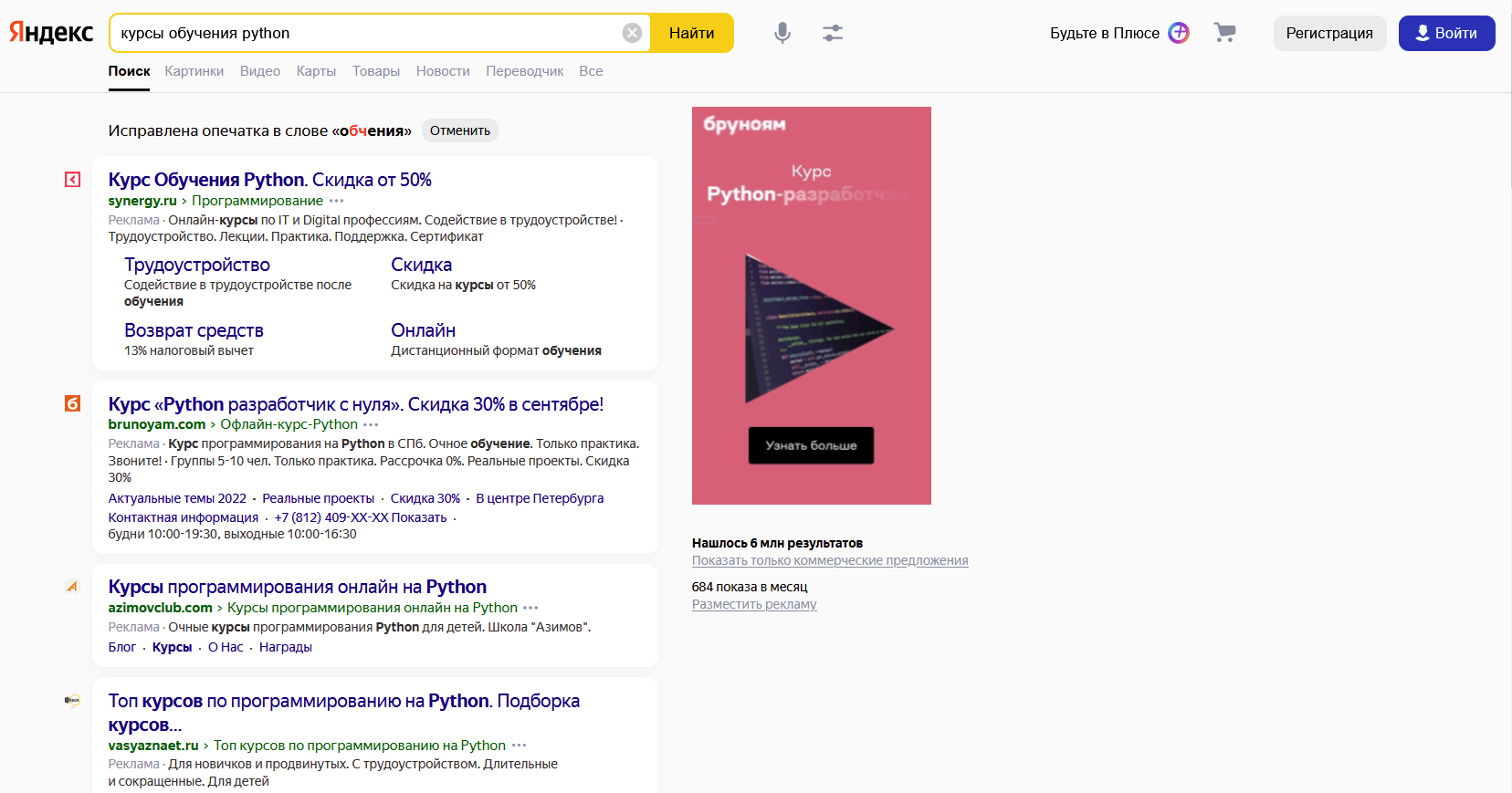Open more options dots for synergy.ru result
1512x793 pixels.
pos(337,201)
